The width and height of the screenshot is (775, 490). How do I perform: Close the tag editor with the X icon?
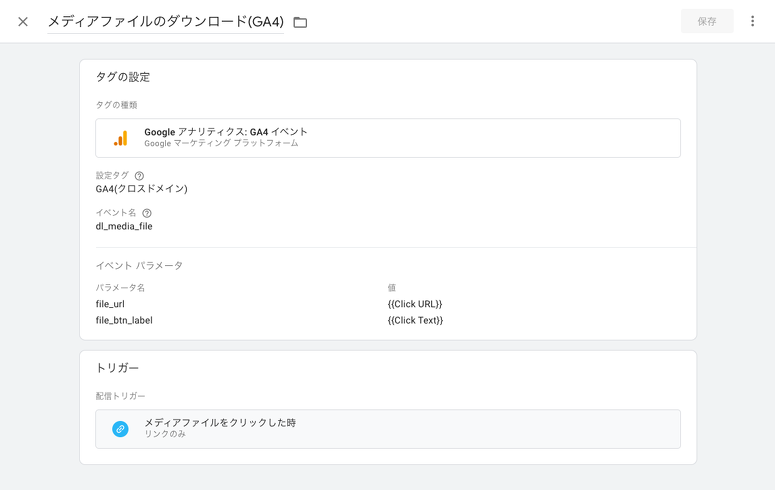pyautogui.click(x=23, y=21)
